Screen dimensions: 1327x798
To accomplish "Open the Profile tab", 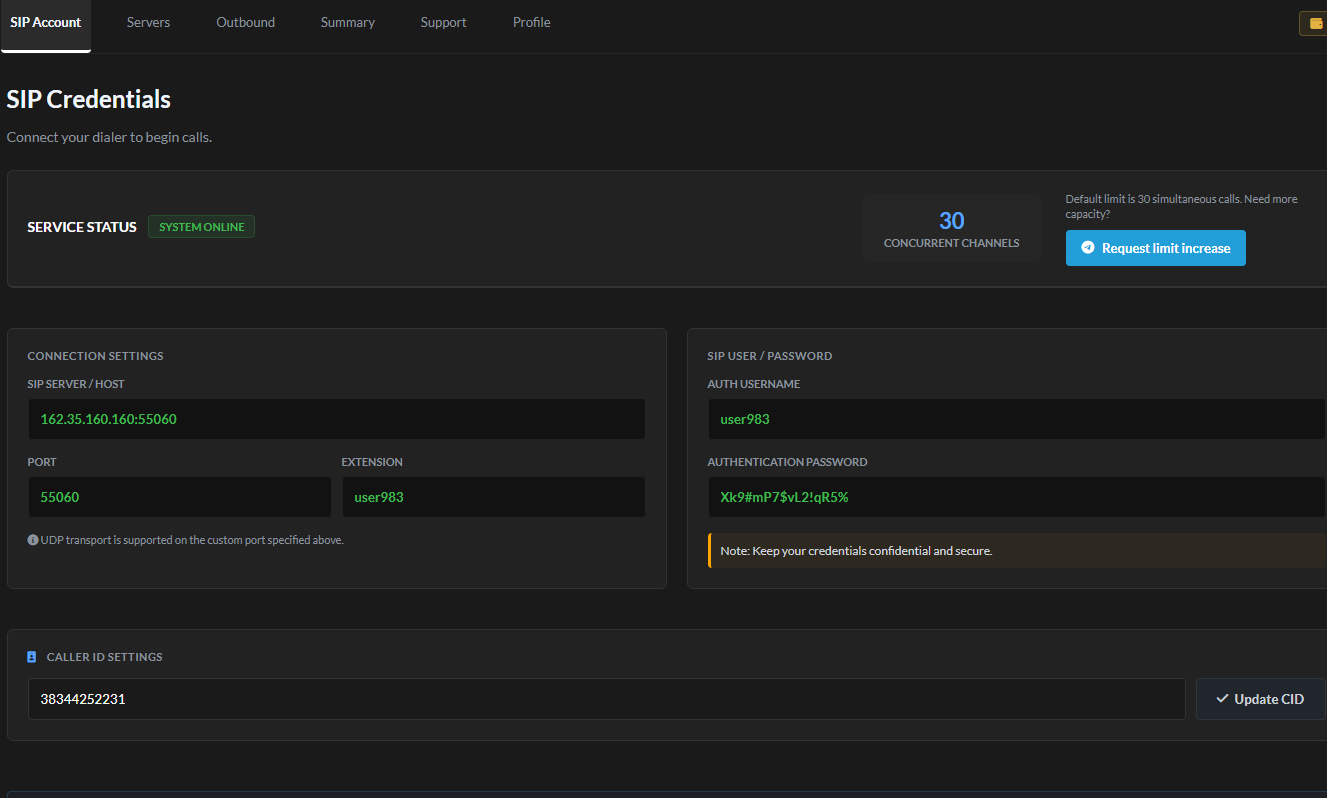I will [x=532, y=23].
